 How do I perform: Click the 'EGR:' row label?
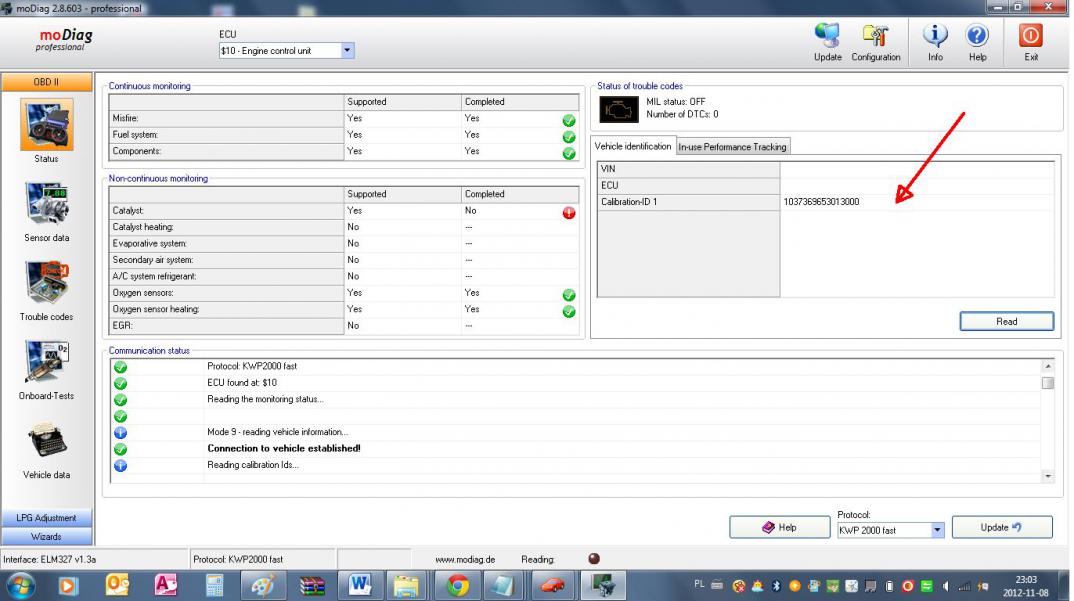123,326
